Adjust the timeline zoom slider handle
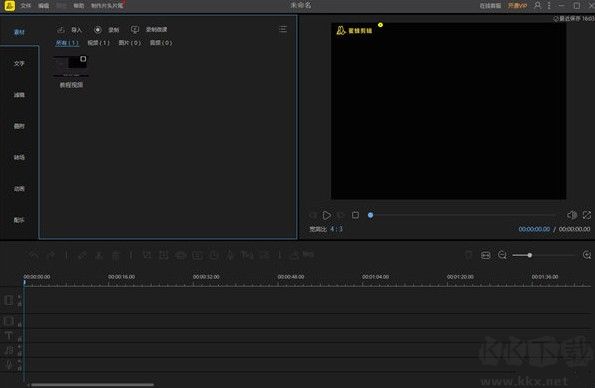Screen dimensions: 595x388 coord(529,255)
